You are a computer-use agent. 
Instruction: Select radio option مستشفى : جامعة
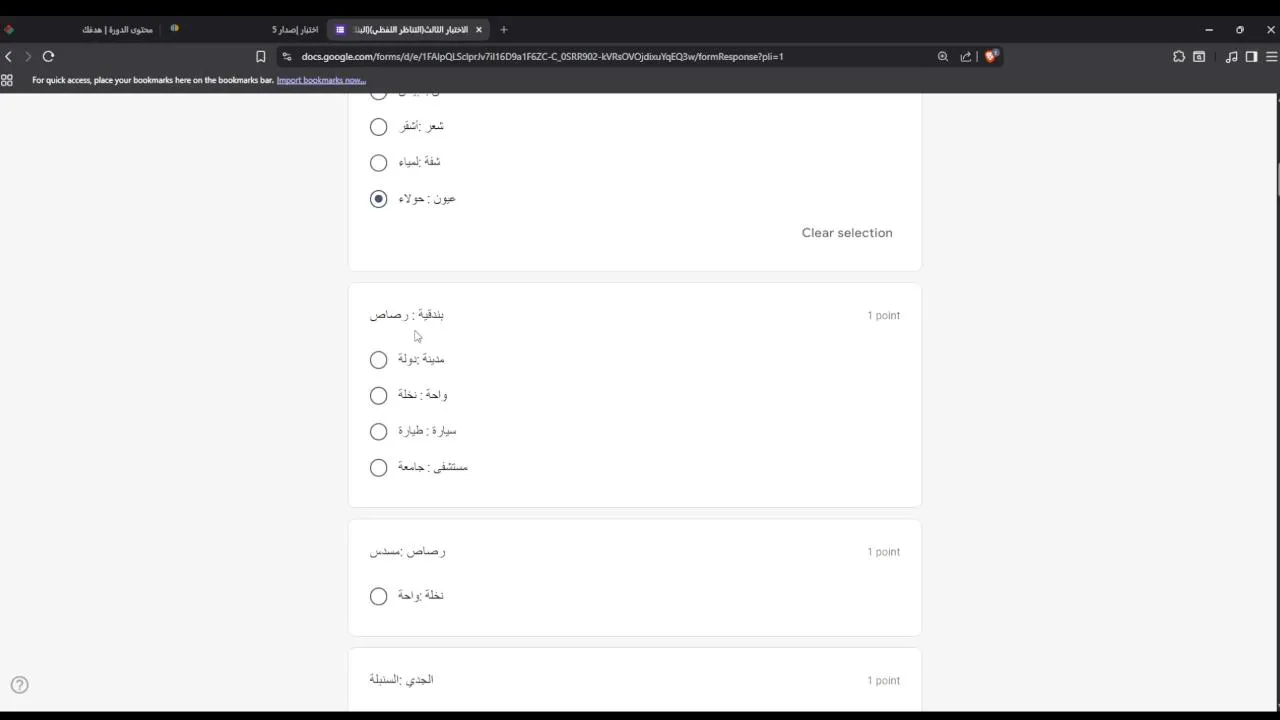point(378,468)
